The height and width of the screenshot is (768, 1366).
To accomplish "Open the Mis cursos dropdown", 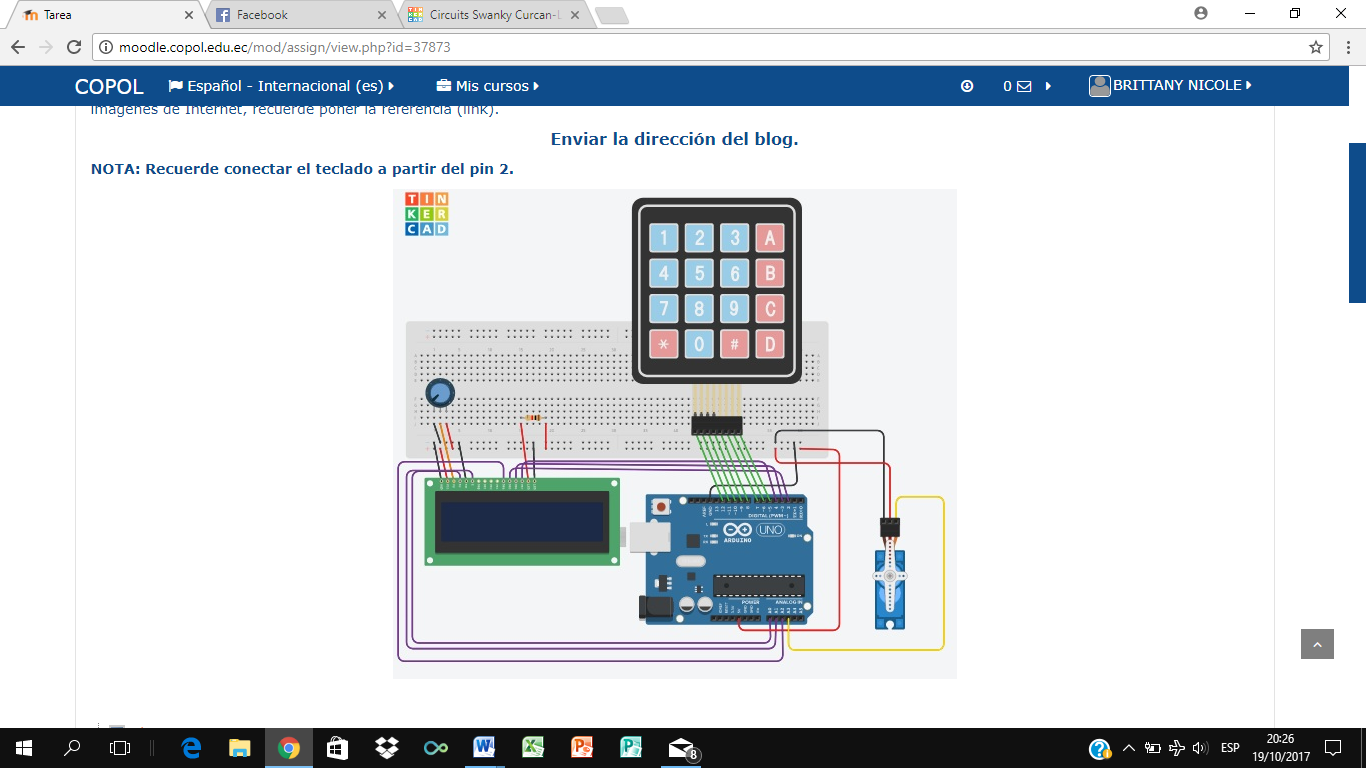I will [x=488, y=86].
